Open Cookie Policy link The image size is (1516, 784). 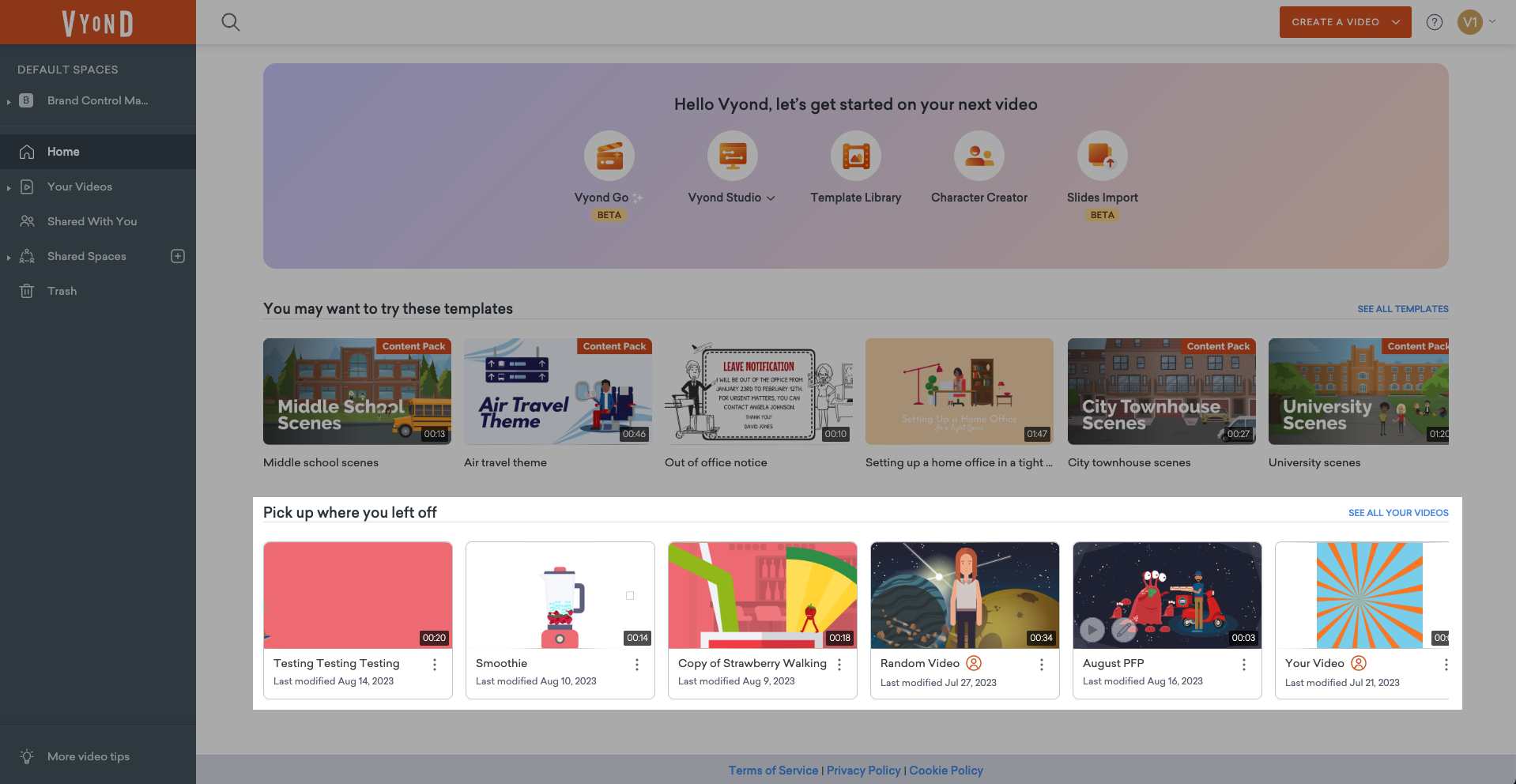tap(946, 771)
